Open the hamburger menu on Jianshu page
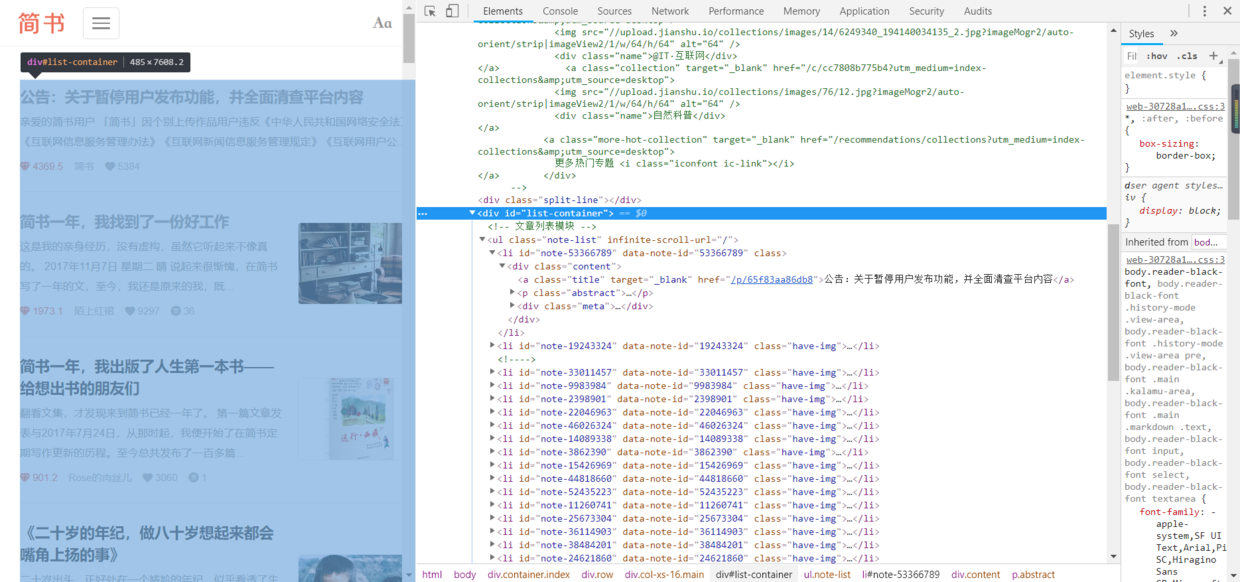Screen dimensions: 1240x582 pyautogui.click(x=101, y=23)
